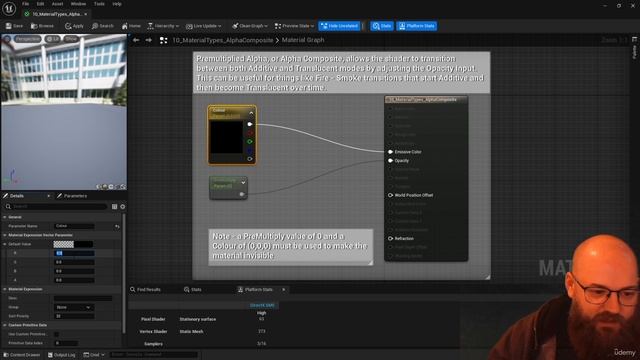640x360 pixels.
Task: Click the Default Value color swatch
Action: pos(73,244)
